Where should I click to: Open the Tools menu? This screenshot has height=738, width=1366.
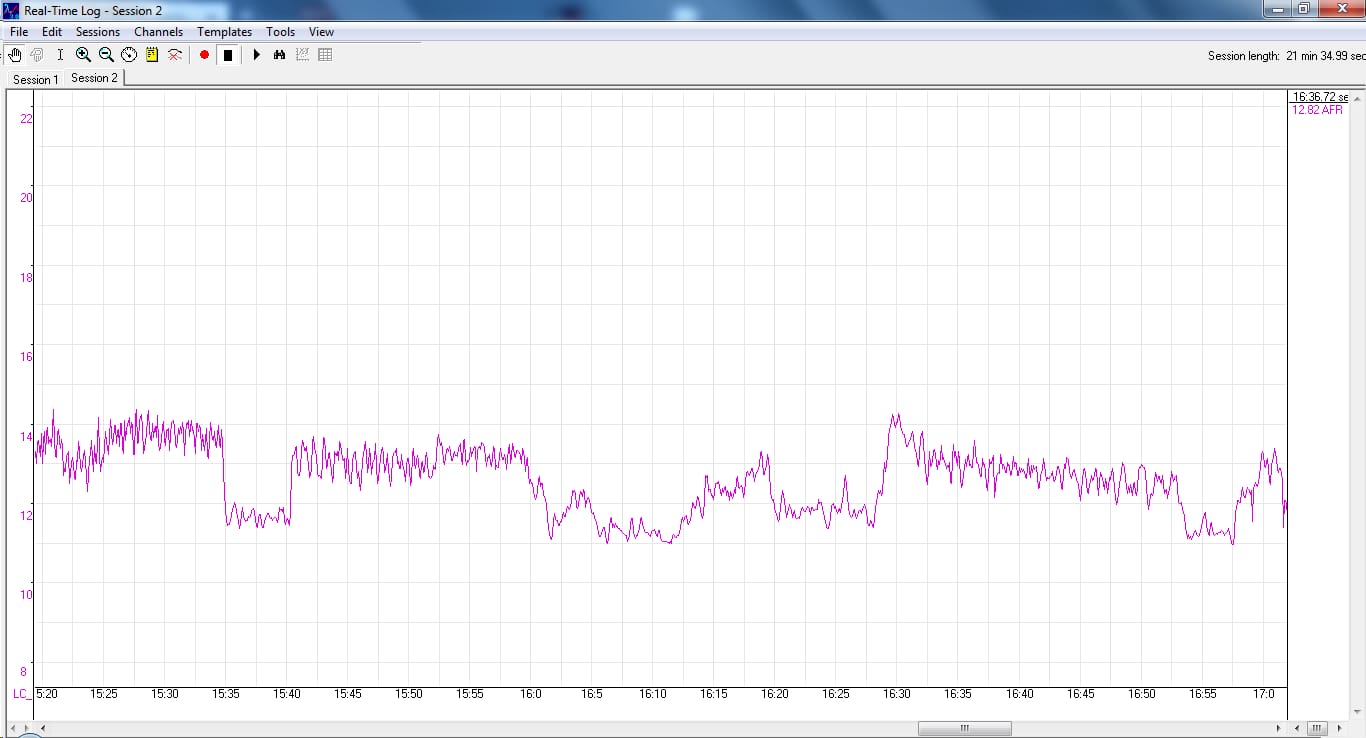pyautogui.click(x=280, y=32)
